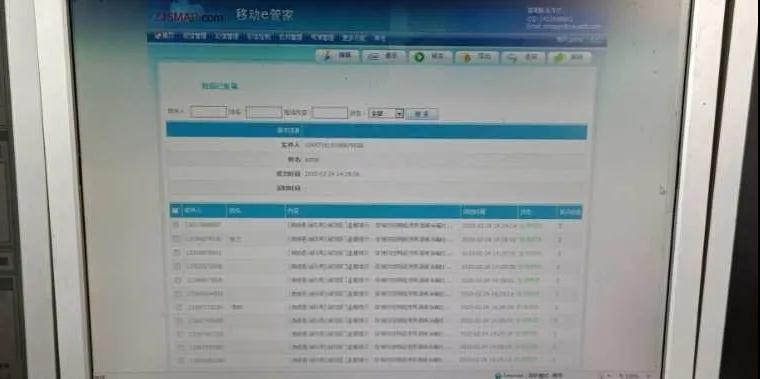Click the toolbar button with the green refresh icon

[x=570, y=58]
